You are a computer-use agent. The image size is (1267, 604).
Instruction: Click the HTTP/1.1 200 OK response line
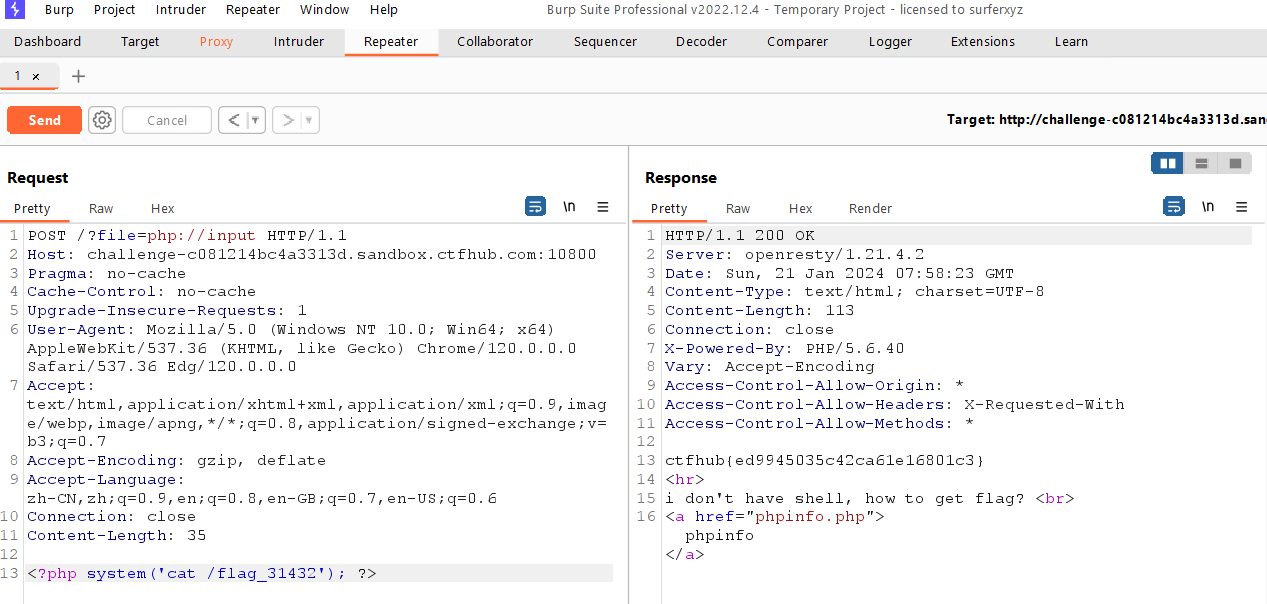(740, 236)
